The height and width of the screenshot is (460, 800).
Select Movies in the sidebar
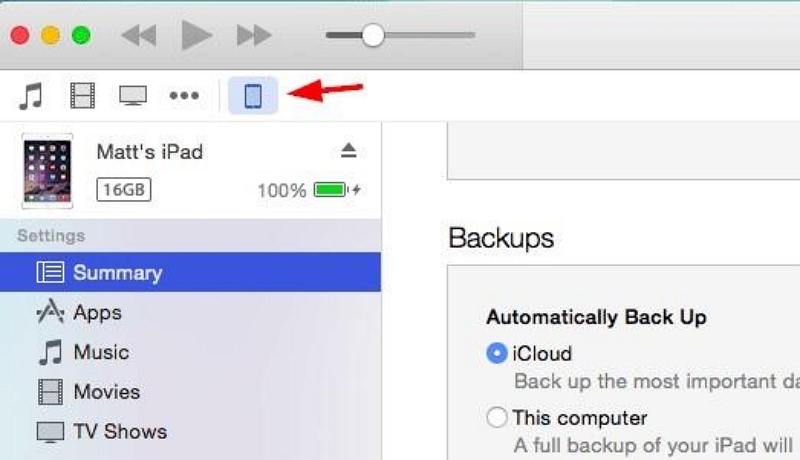[x=106, y=392]
